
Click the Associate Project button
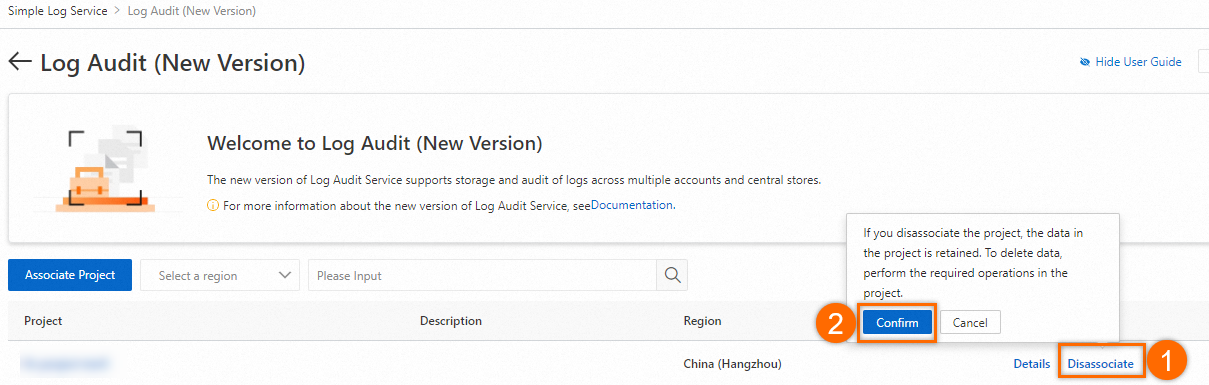coord(70,275)
